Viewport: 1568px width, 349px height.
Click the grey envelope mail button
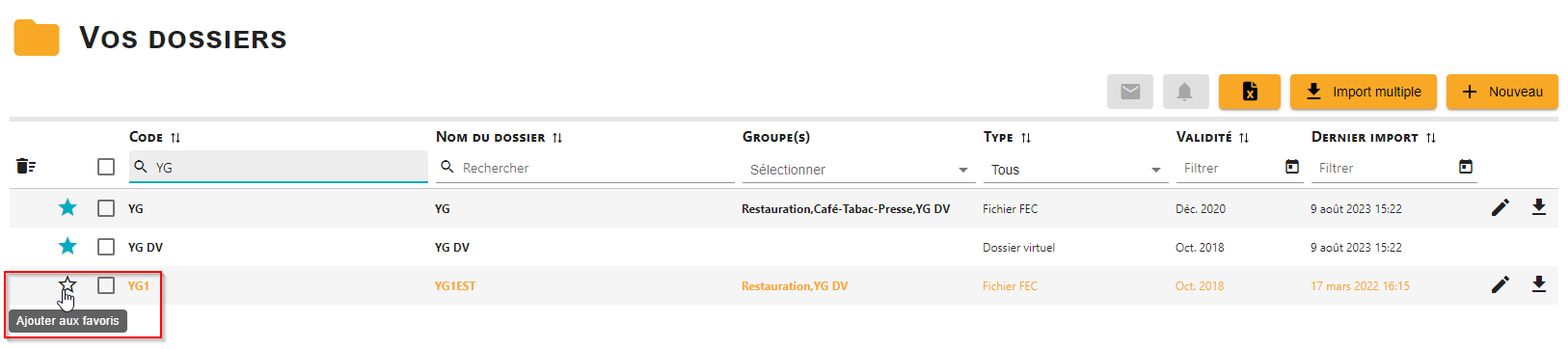click(1130, 92)
